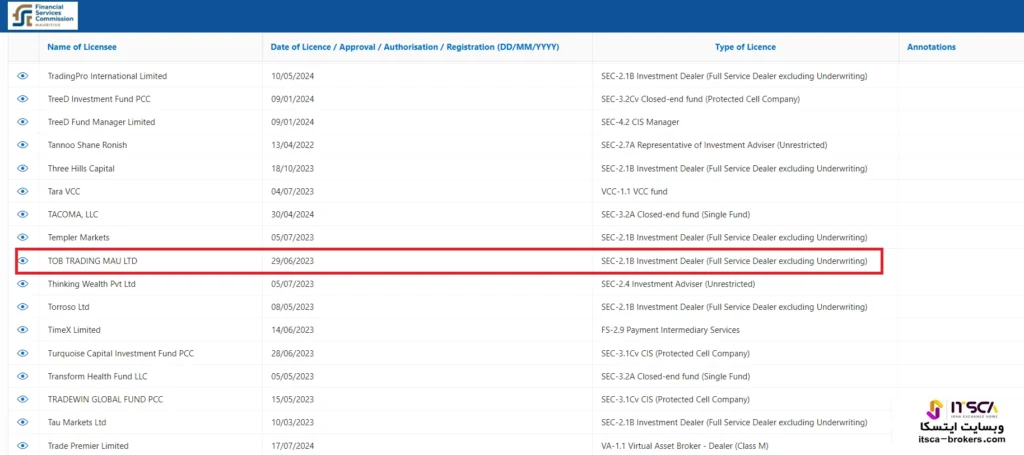Screen dimensions: 1024x455
Task: Select Thinking Wealth Pvt Ltd name
Action: coord(91,284)
